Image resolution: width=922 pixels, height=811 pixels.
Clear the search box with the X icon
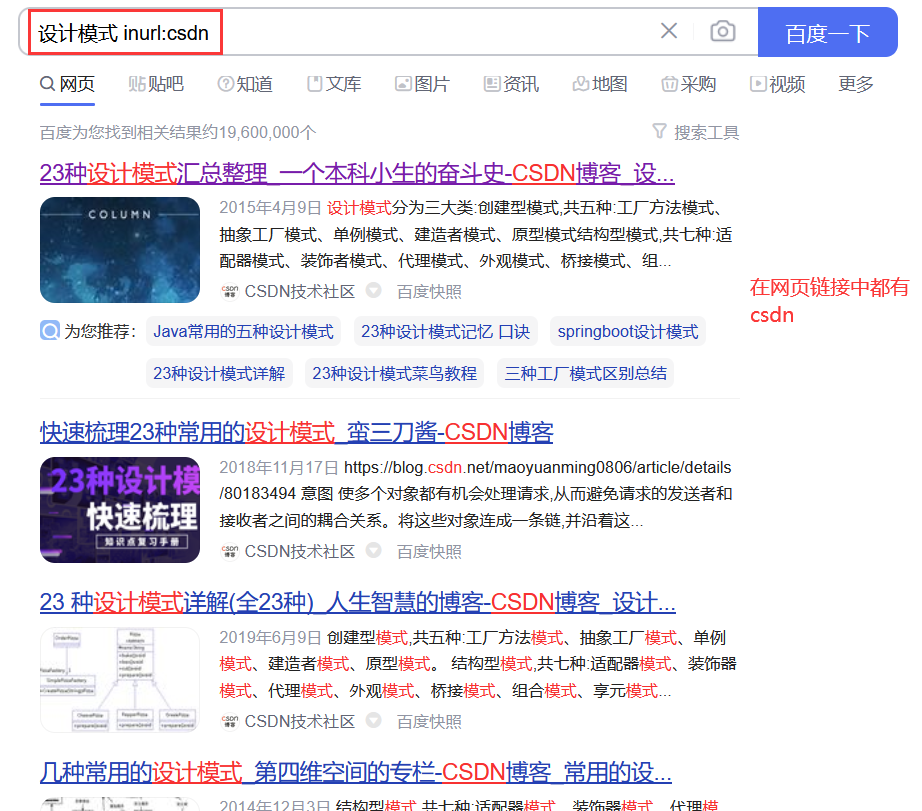[x=669, y=31]
